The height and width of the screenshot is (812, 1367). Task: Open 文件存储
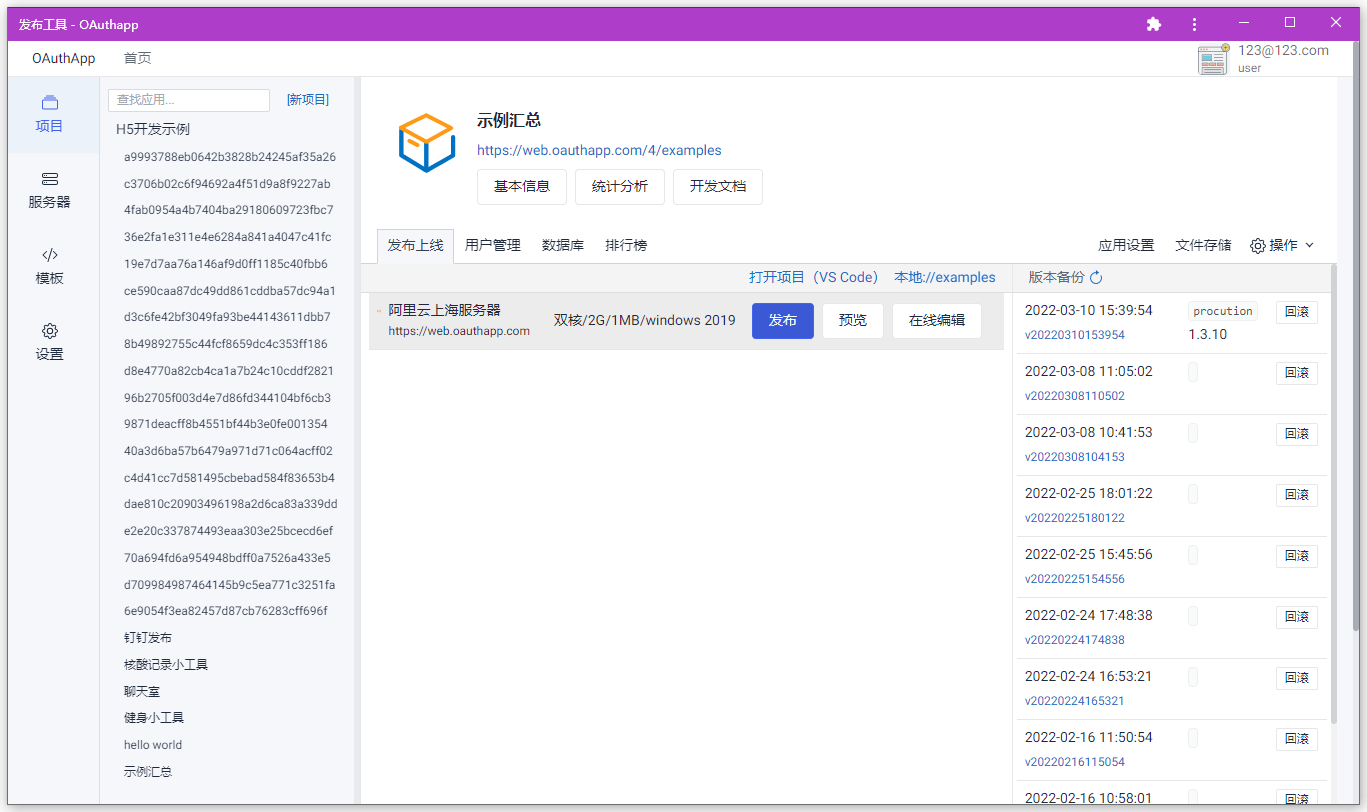(x=1203, y=245)
